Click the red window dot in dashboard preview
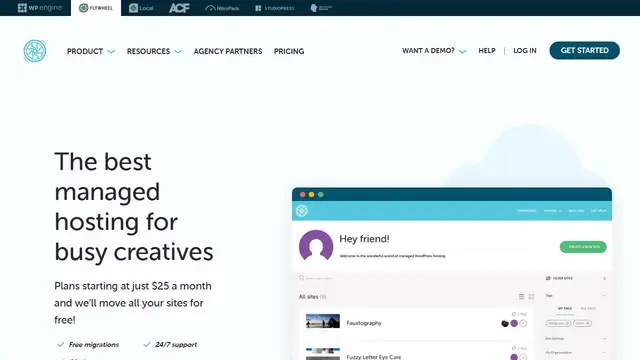 pyautogui.click(x=302, y=194)
